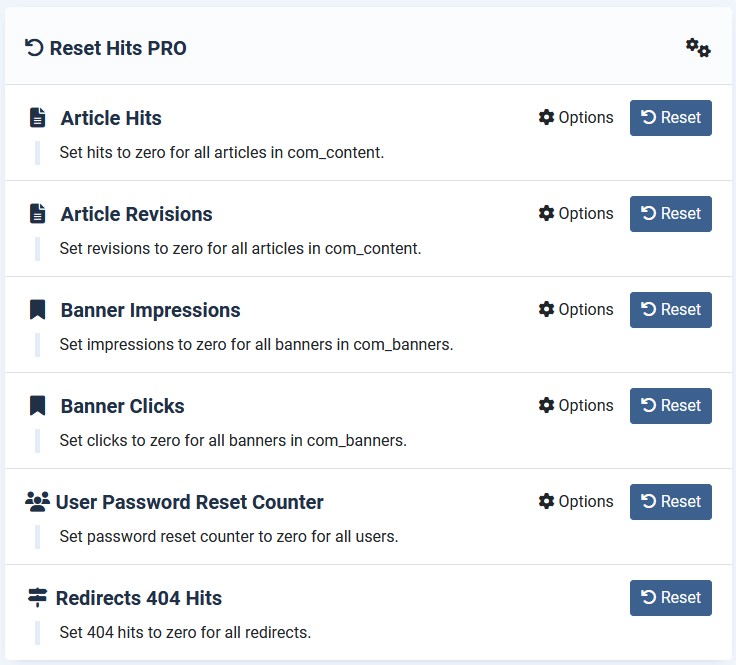Click the document icon beside Article Hits

point(37,118)
